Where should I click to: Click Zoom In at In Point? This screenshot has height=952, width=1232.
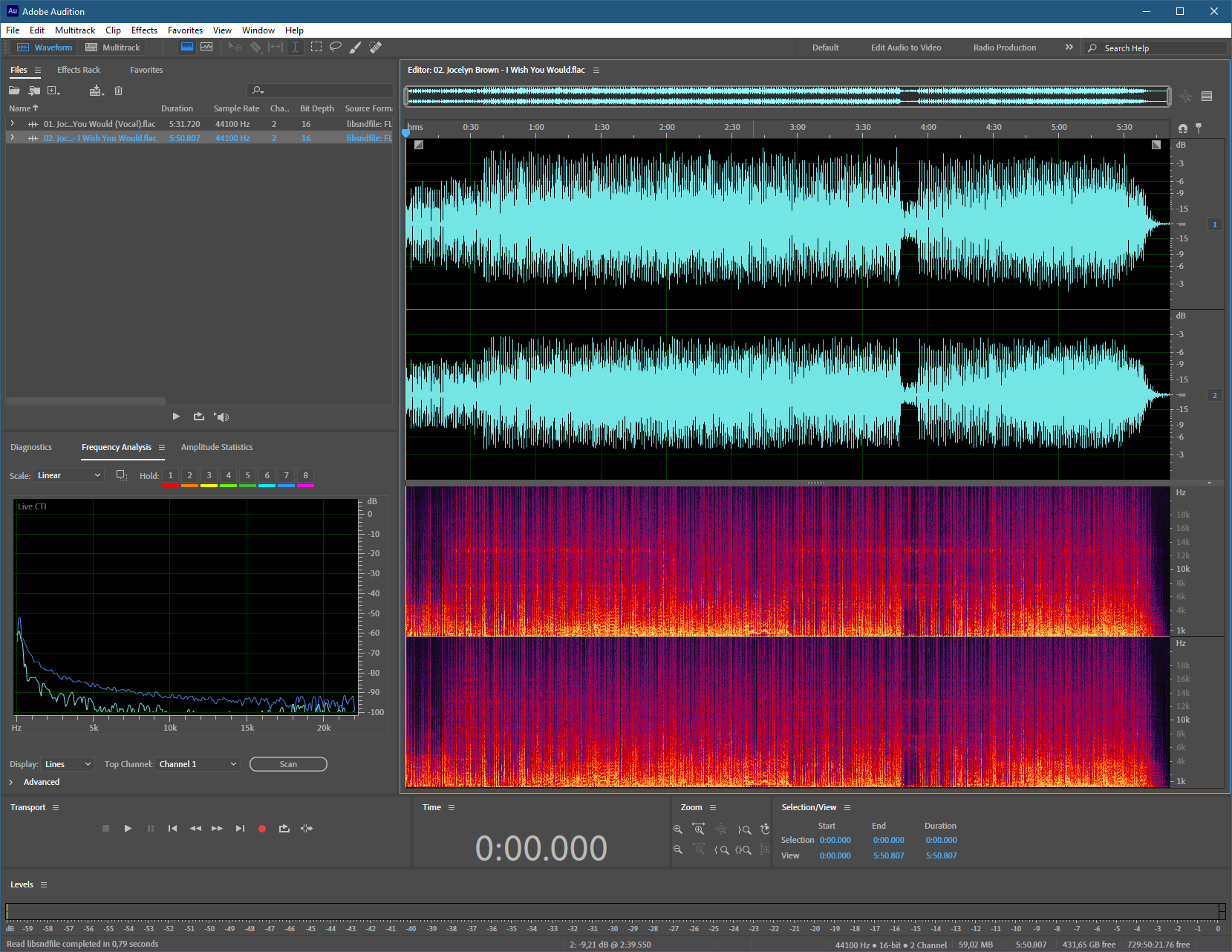(721, 850)
